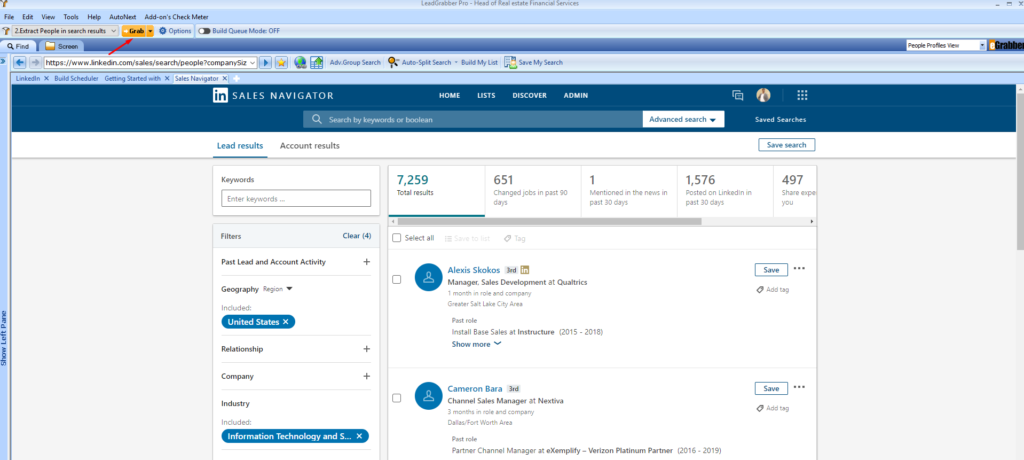Viewport: 1024px width, 460px height.
Task: Switch to the Find tab
Action: click(18, 46)
